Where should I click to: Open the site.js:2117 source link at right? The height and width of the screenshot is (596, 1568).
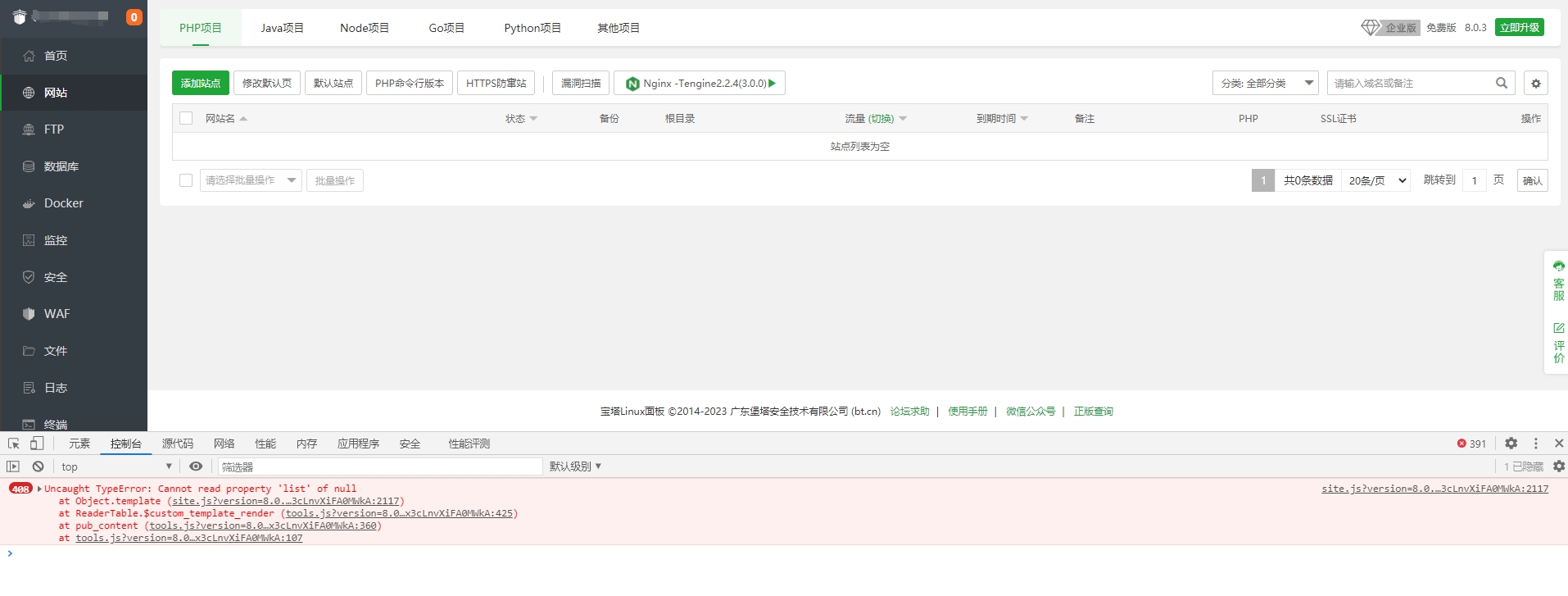(1435, 489)
